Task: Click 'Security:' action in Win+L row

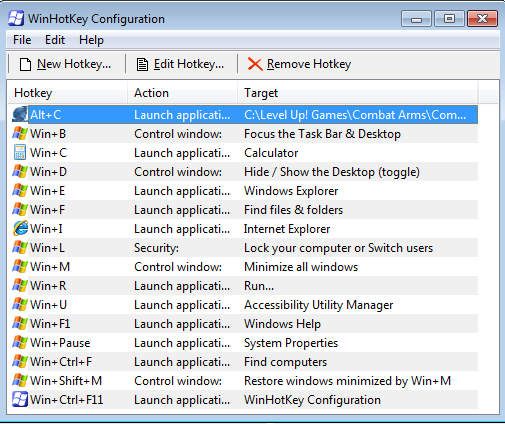Action: pyautogui.click(x=156, y=248)
